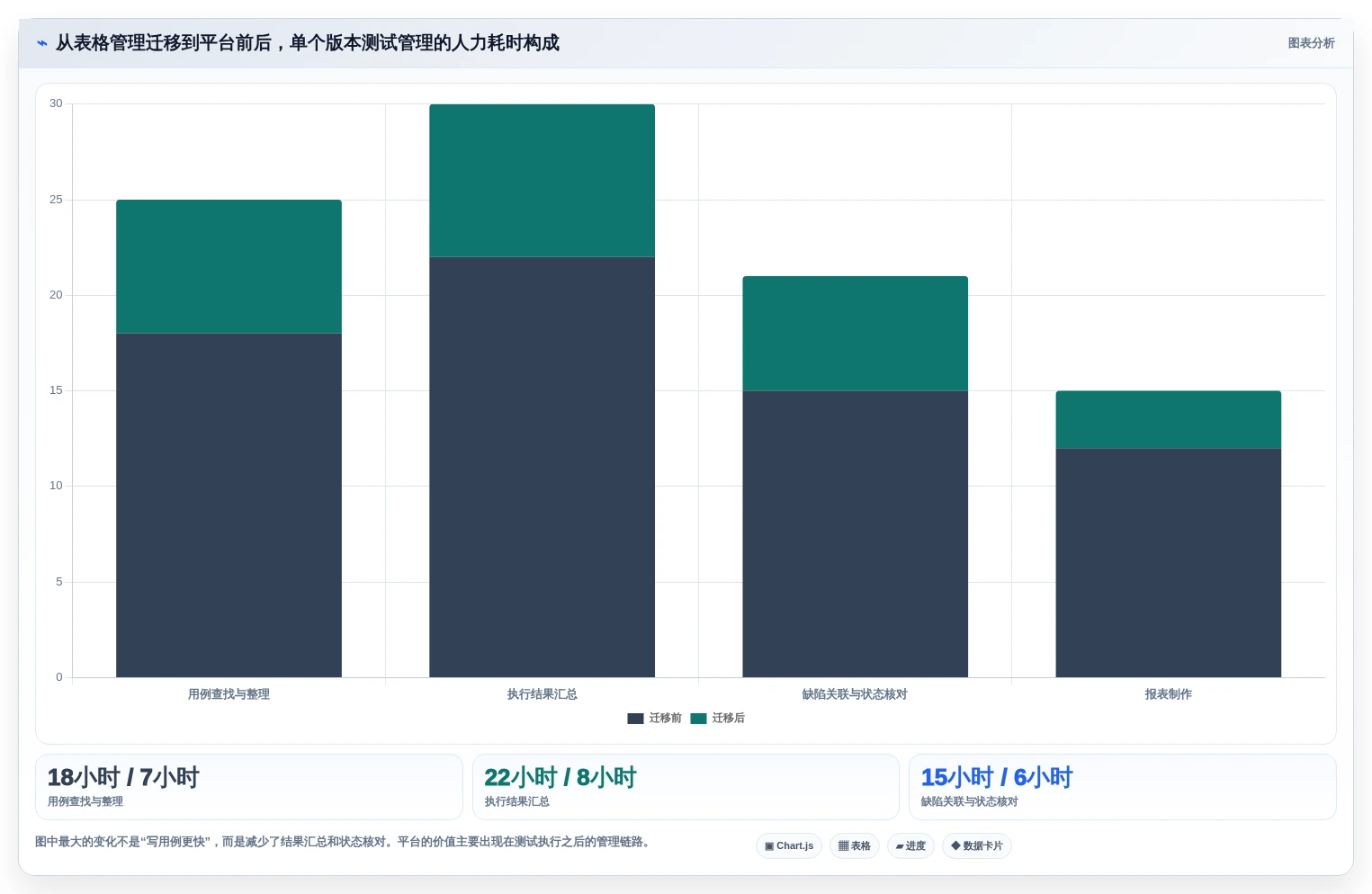Click the y-axis value 10
Screen dimensions: 1372x894
56,486
